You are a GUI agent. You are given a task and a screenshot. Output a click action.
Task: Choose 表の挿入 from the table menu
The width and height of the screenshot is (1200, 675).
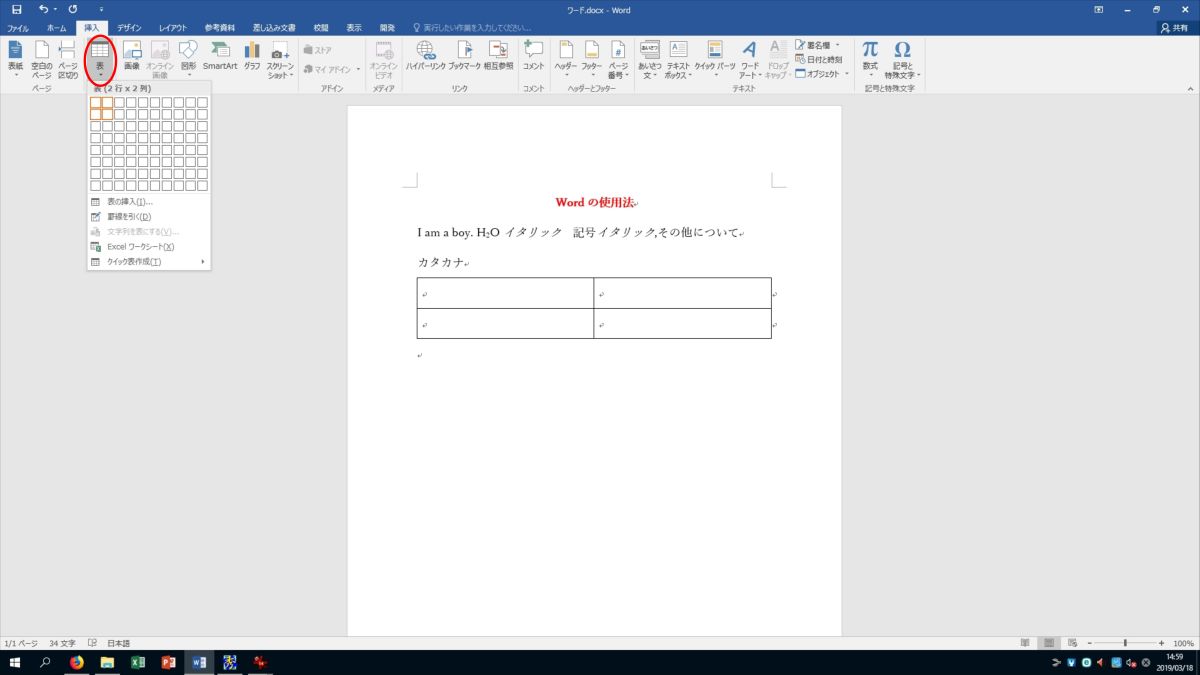click(149, 201)
